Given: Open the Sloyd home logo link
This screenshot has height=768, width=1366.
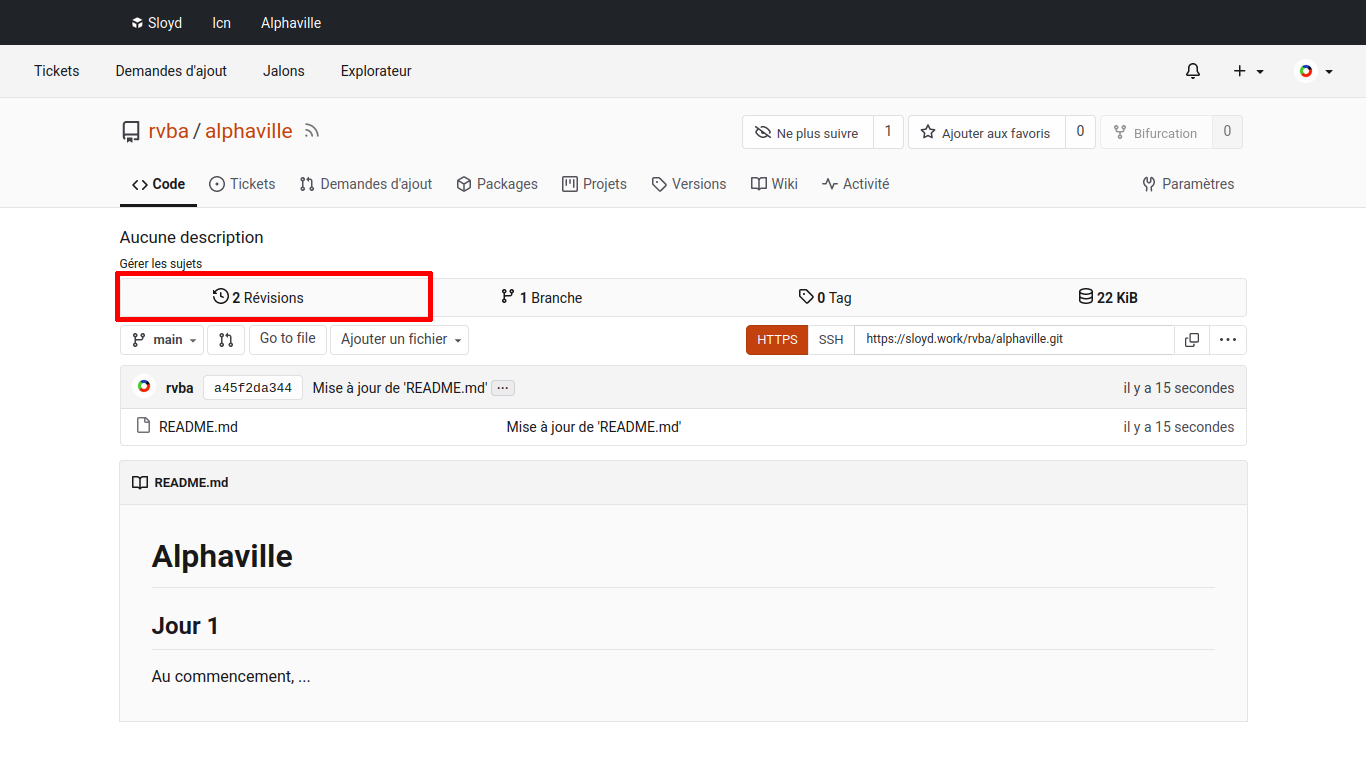Looking at the screenshot, I should click(157, 23).
